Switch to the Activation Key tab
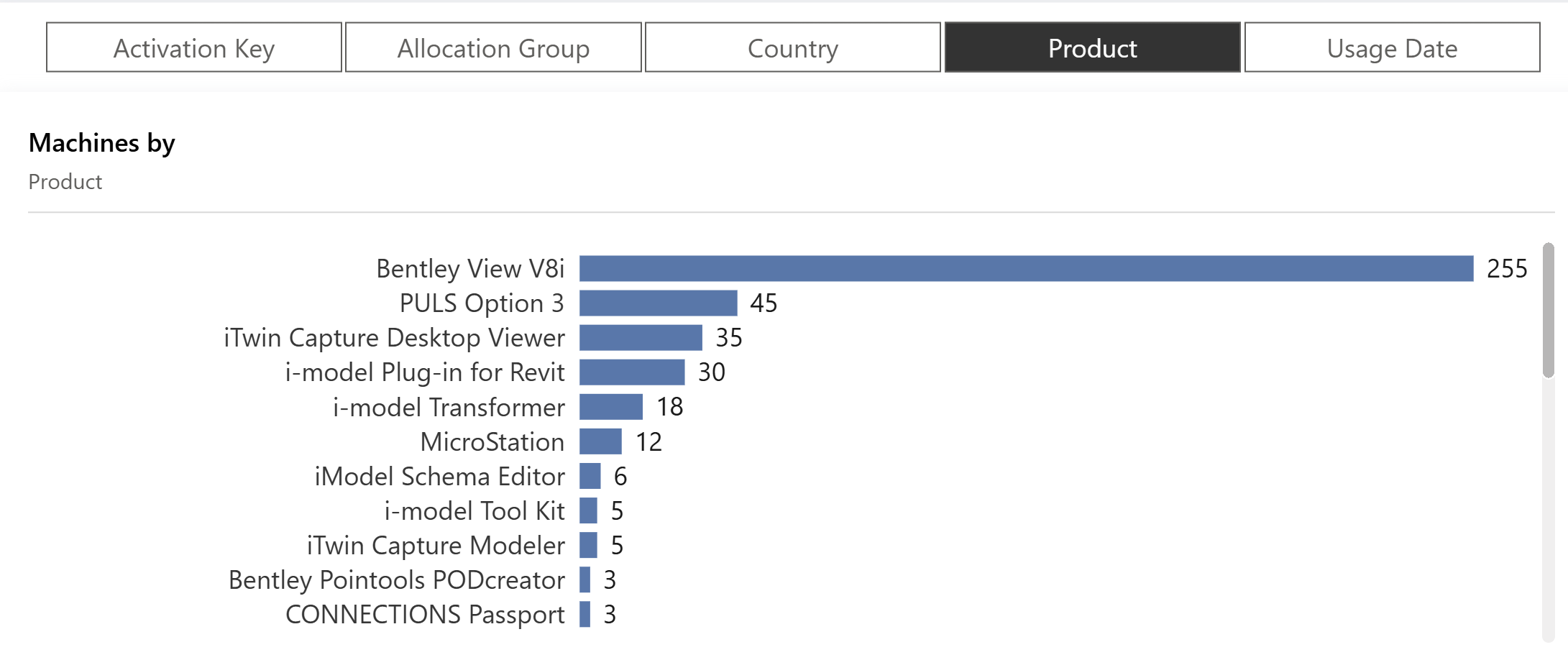 pyautogui.click(x=194, y=47)
